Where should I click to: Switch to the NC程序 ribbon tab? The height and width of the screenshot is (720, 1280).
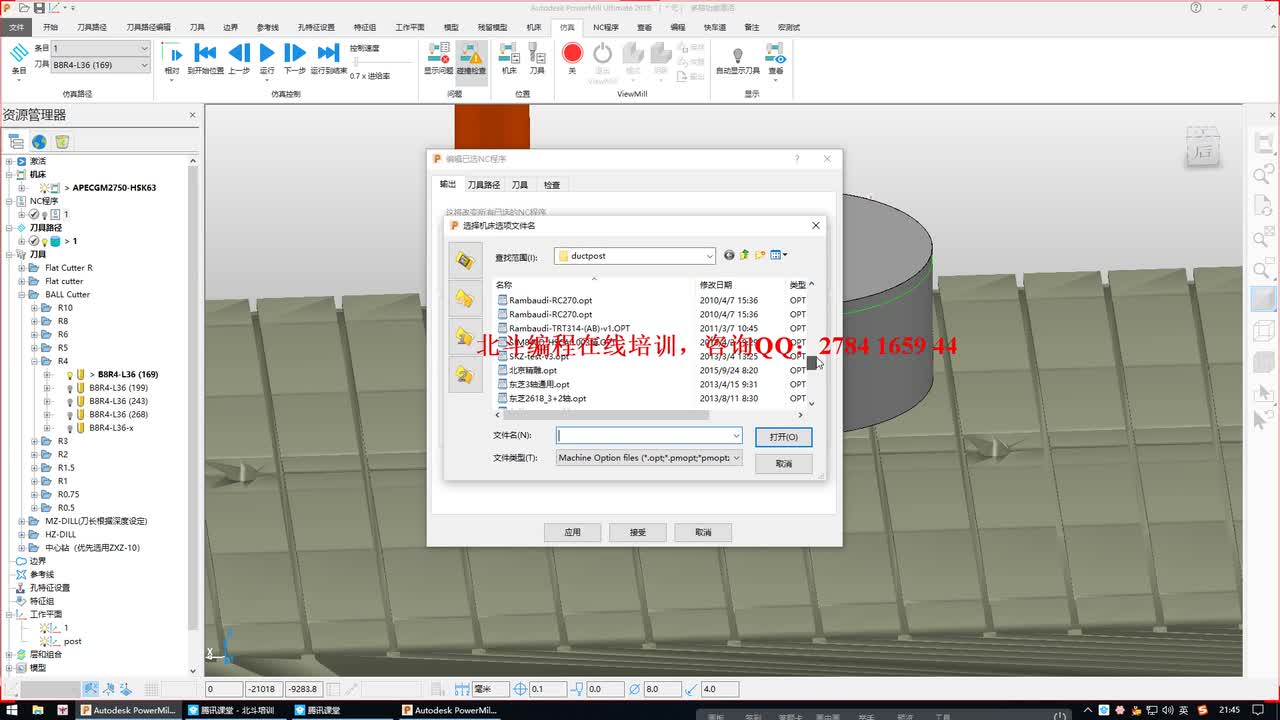click(605, 27)
